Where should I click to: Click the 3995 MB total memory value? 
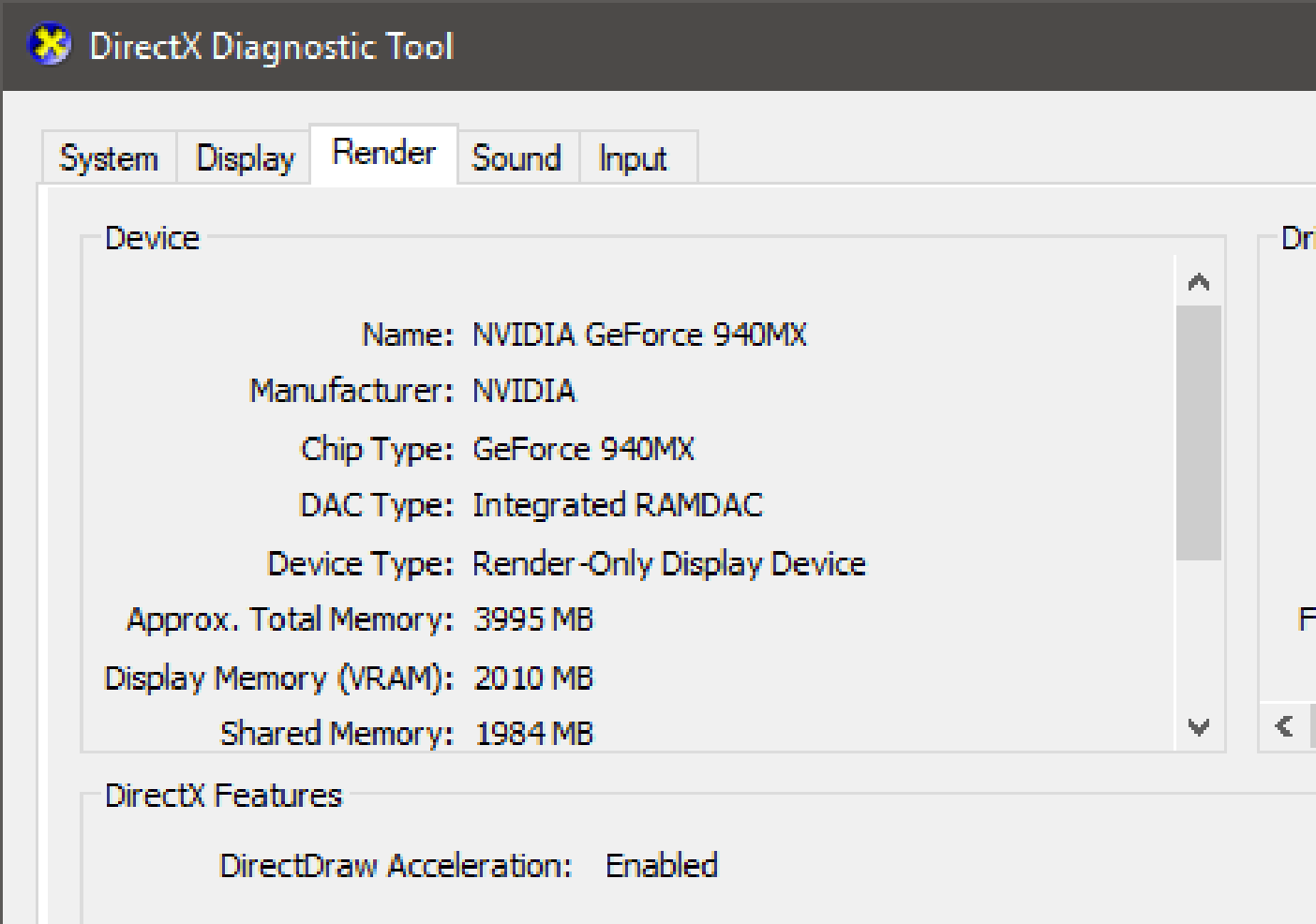pyautogui.click(x=533, y=619)
